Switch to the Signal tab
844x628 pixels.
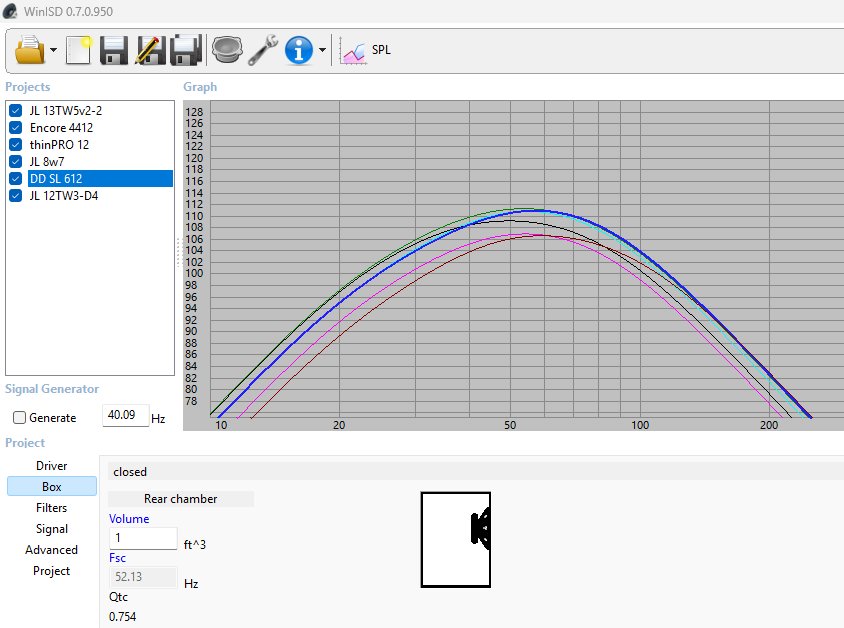click(x=52, y=528)
